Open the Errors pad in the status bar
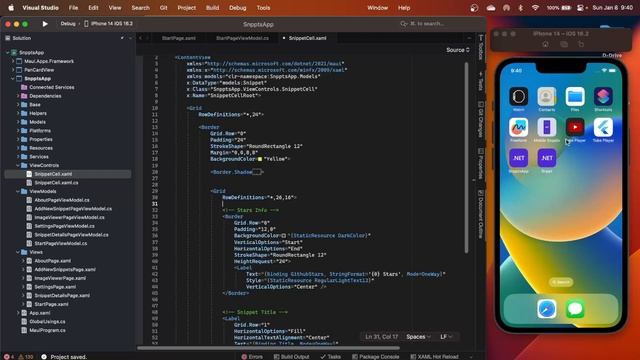 252,356
